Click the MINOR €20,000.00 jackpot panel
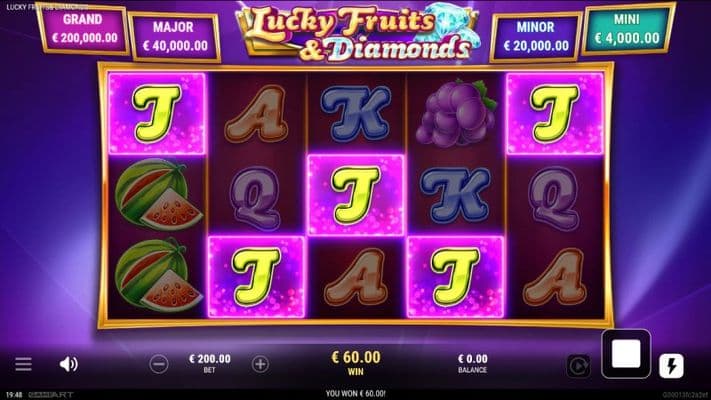The width and height of the screenshot is (711, 400). (x=536, y=37)
